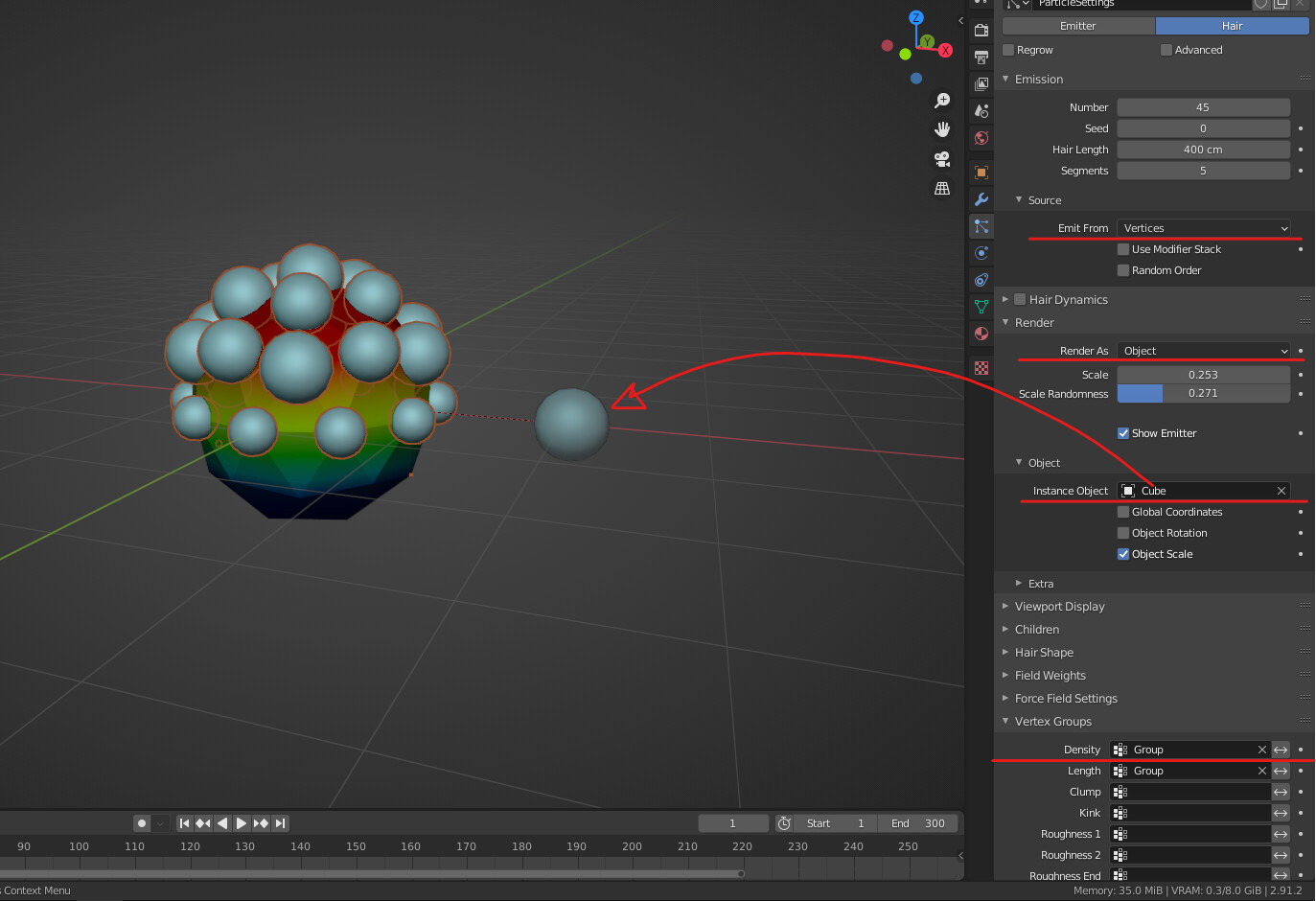
Task: Select the Hair particle type tab
Action: (x=1232, y=26)
